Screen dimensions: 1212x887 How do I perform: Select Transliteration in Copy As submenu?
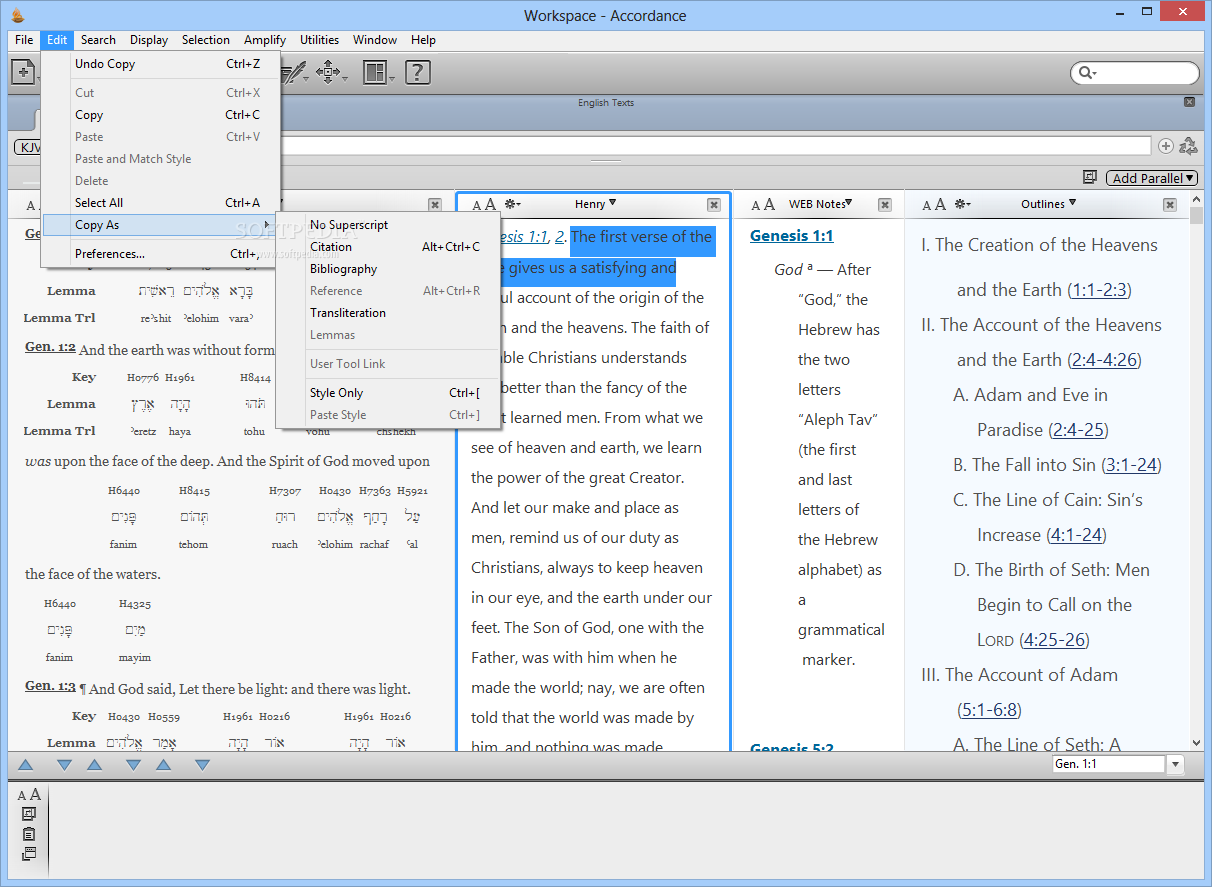tap(388, 313)
